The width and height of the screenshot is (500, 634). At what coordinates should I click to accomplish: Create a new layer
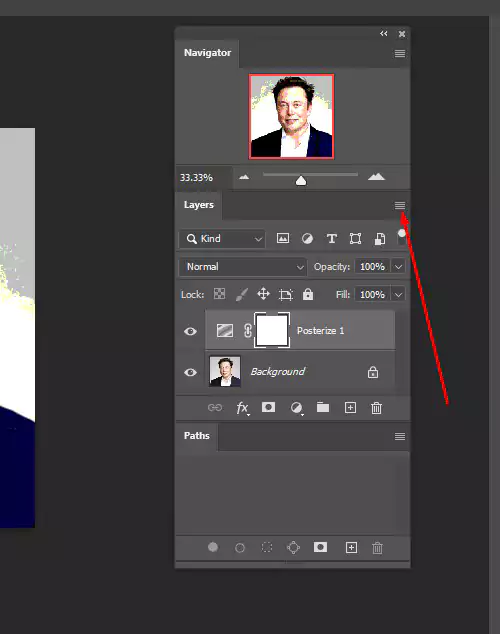click(x=350, y=408)
